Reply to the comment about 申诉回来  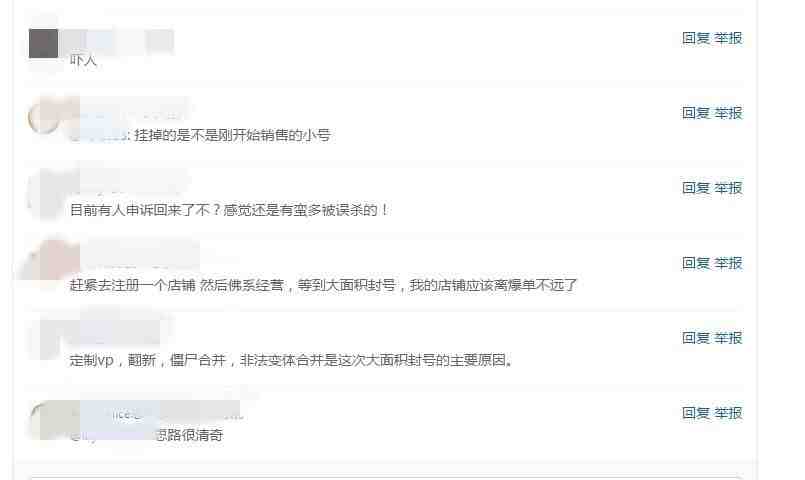[696, 188]
